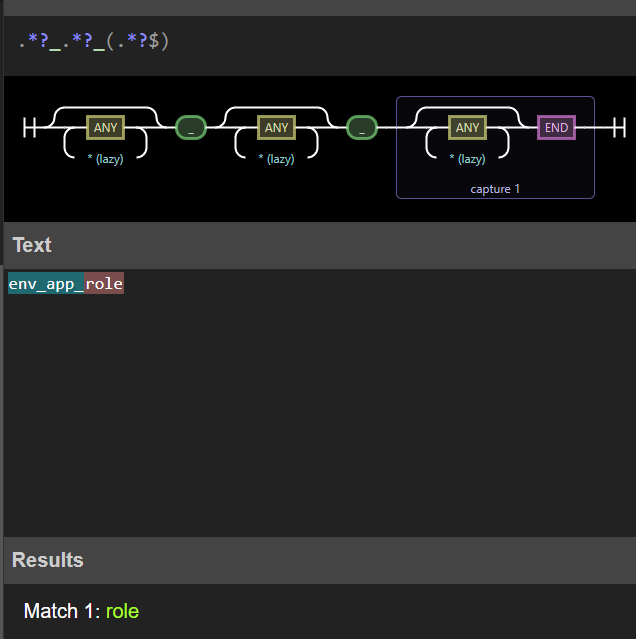Click lazy quantifier label inside capture group
The image size is (636, 639).
(467, 159)
